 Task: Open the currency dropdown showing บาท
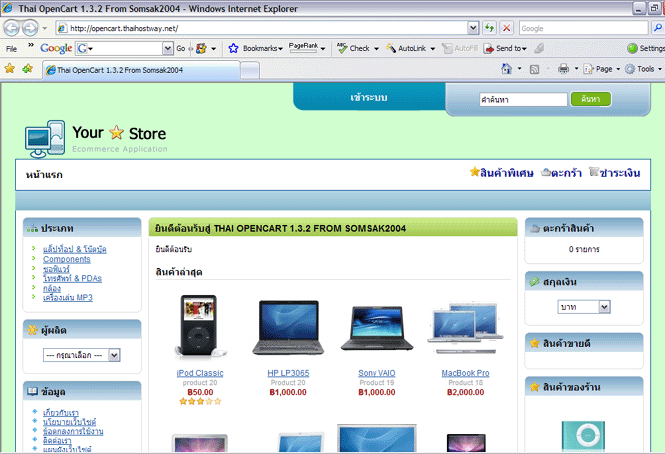(604, 306)
